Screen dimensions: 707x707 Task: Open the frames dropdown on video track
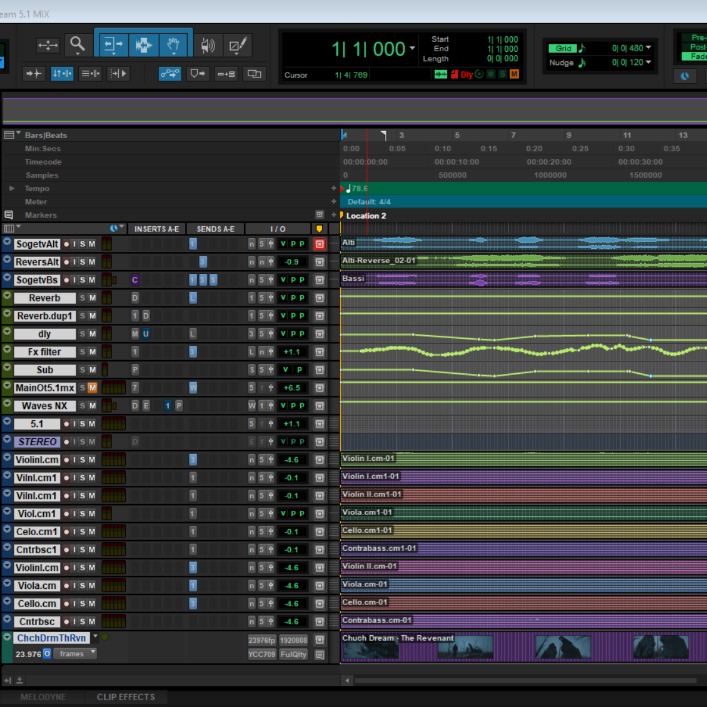pyautogui.click(x=76, y=653)
